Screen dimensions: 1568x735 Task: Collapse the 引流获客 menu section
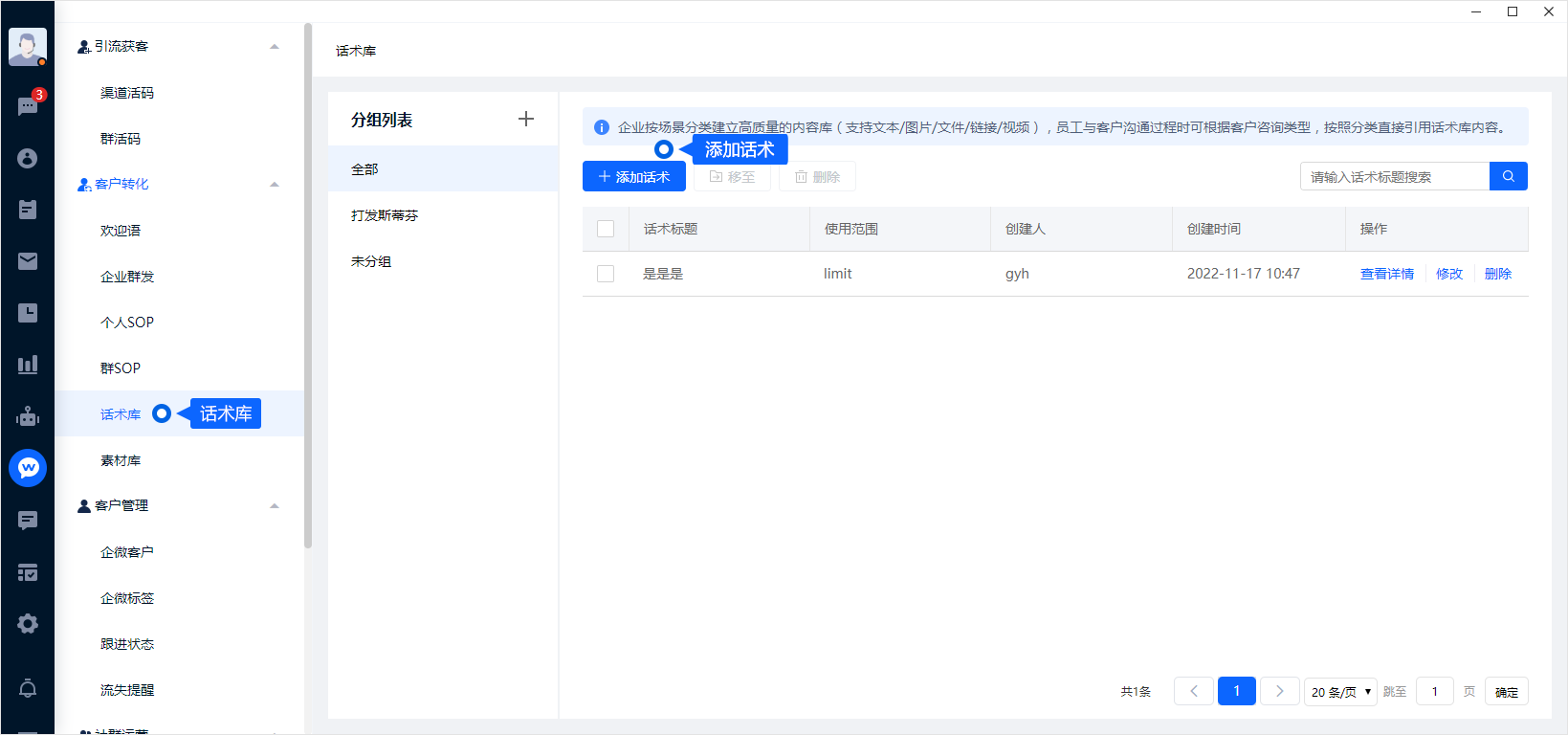[x=275, y=46]
